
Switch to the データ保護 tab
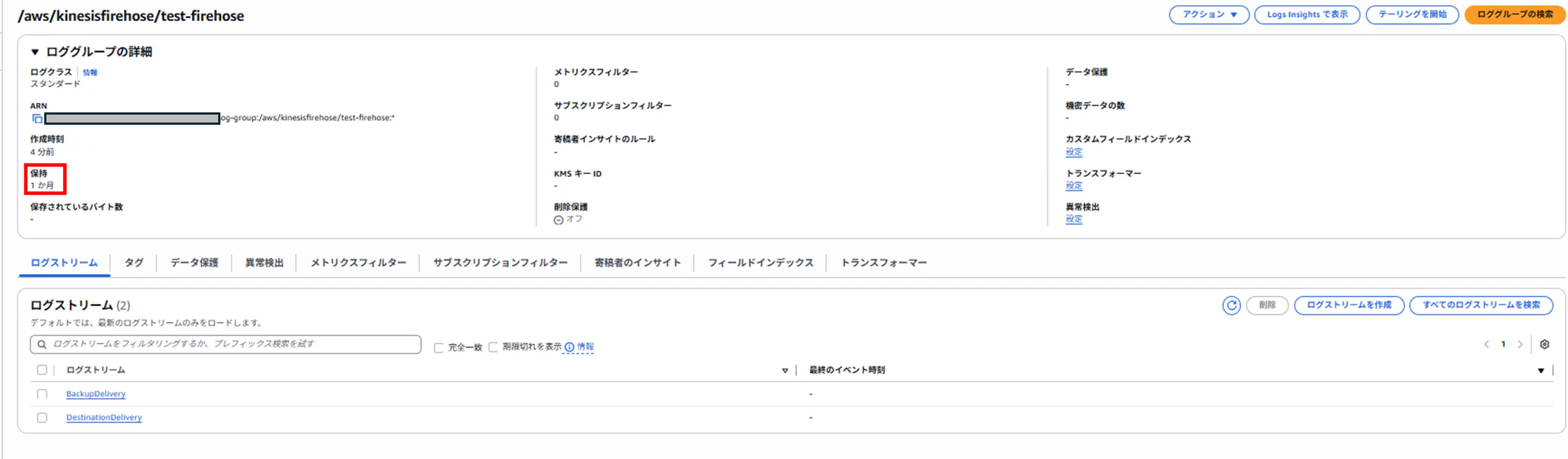[194, 262]
